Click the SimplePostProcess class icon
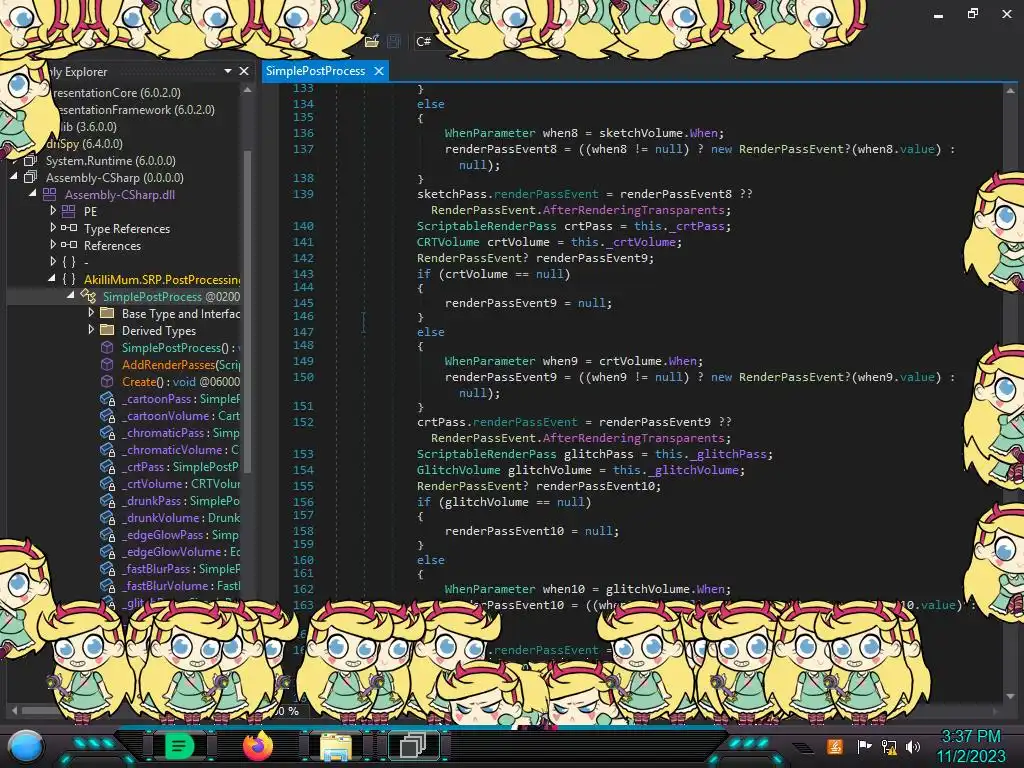The height and width of the screenshot is (768, 1024). (88, 296)
